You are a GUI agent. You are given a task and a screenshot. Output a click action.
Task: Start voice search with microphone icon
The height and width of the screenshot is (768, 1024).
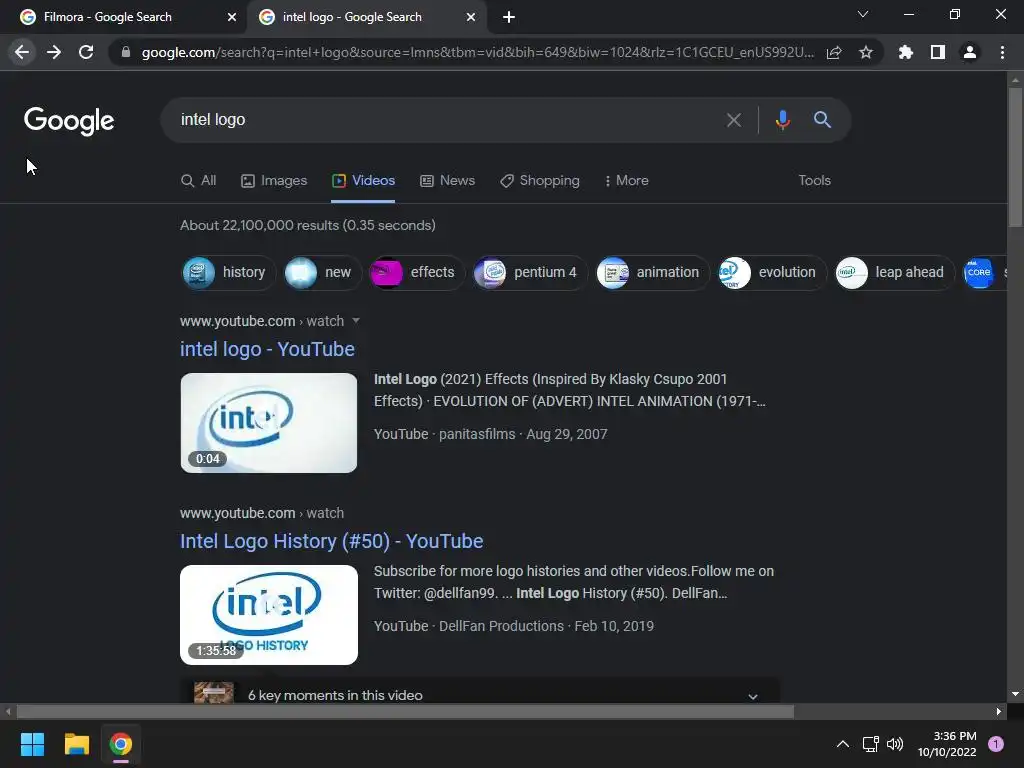click(x=782, y=120)
